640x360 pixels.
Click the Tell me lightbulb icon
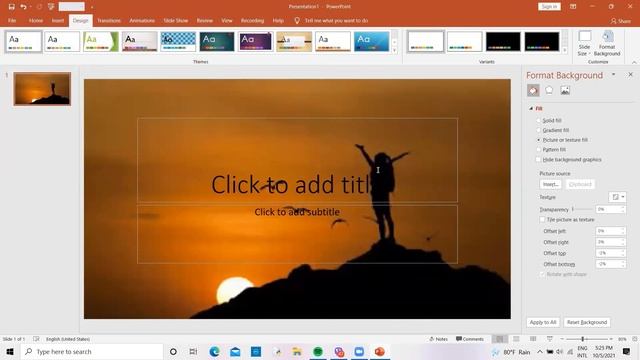pyautogui.click(x=297, y=20)
